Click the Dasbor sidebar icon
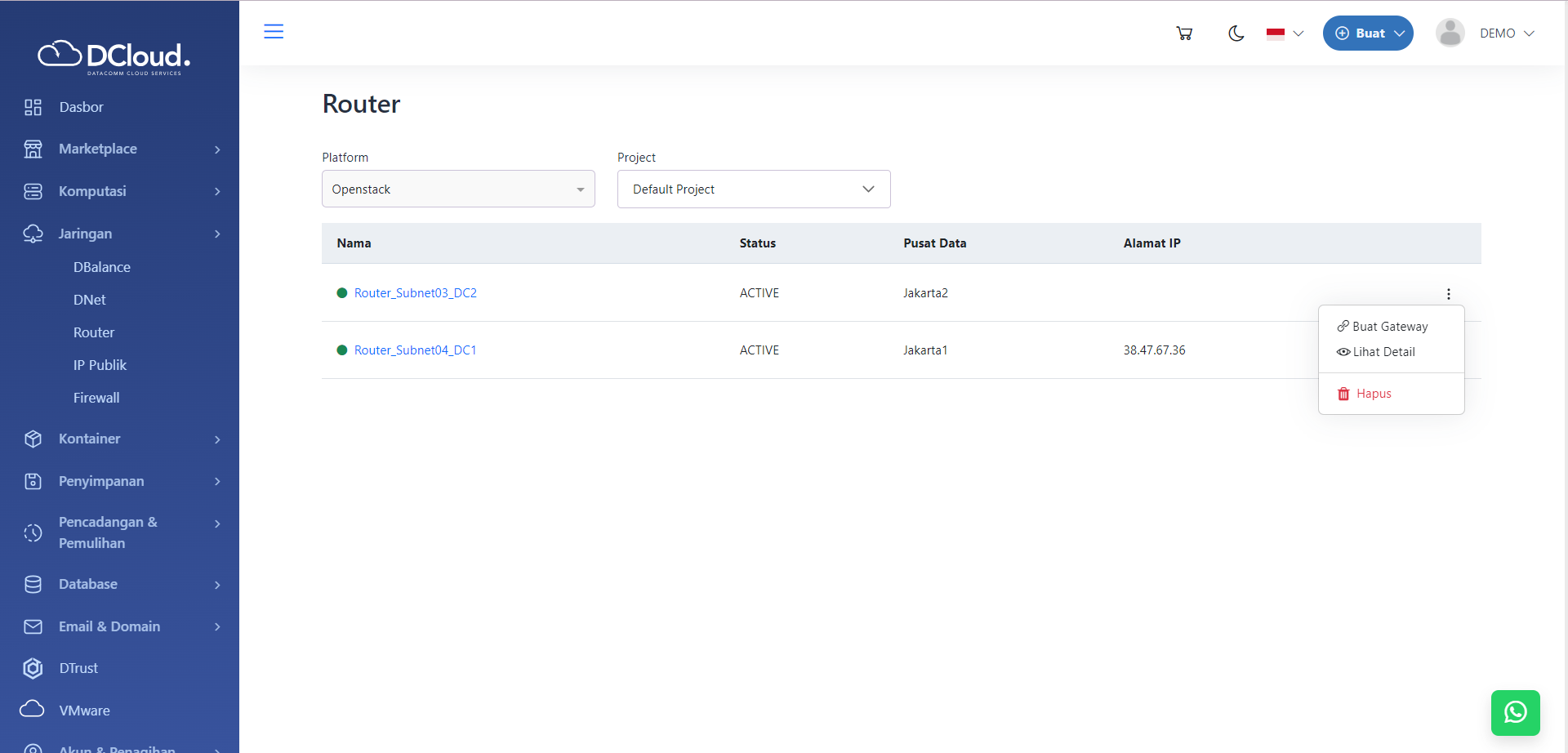Viewport: 1568px width, 753px height. [x=33, y=107]
